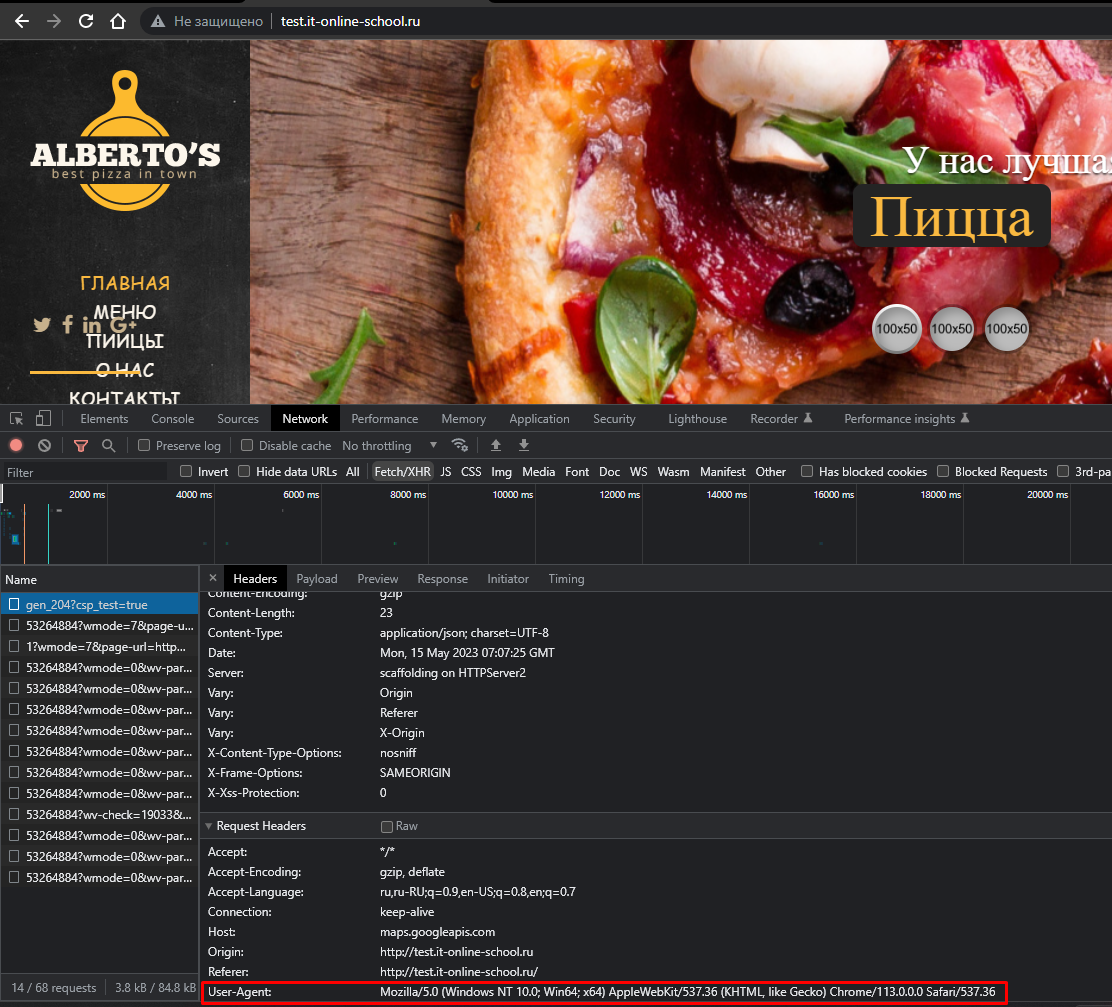Open the No throttling dropdown
Viewport: 1112px width, 1007px height.
point(389,446)
